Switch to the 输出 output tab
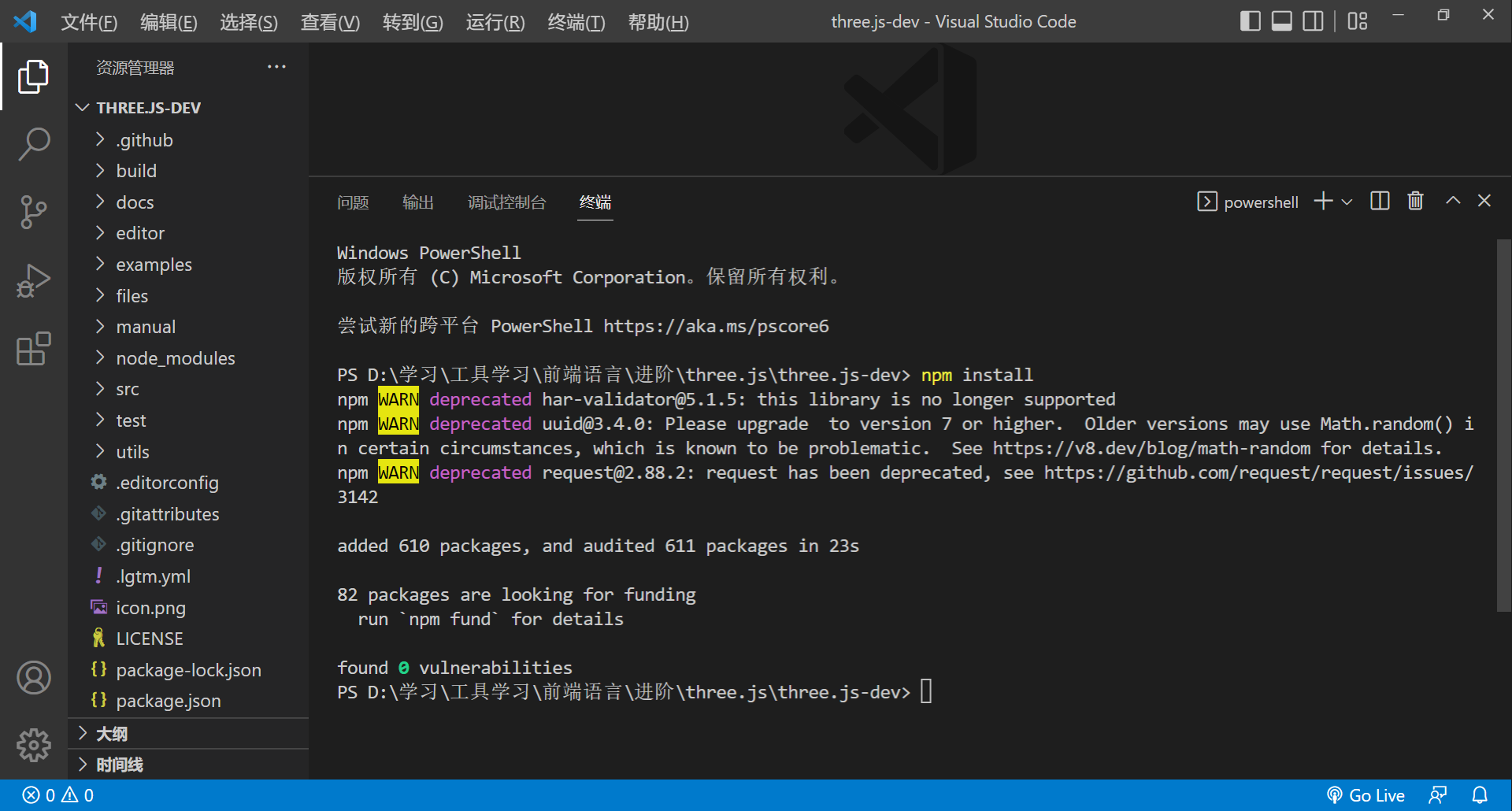Screen dimensions: 1512x811 (418, 202)
